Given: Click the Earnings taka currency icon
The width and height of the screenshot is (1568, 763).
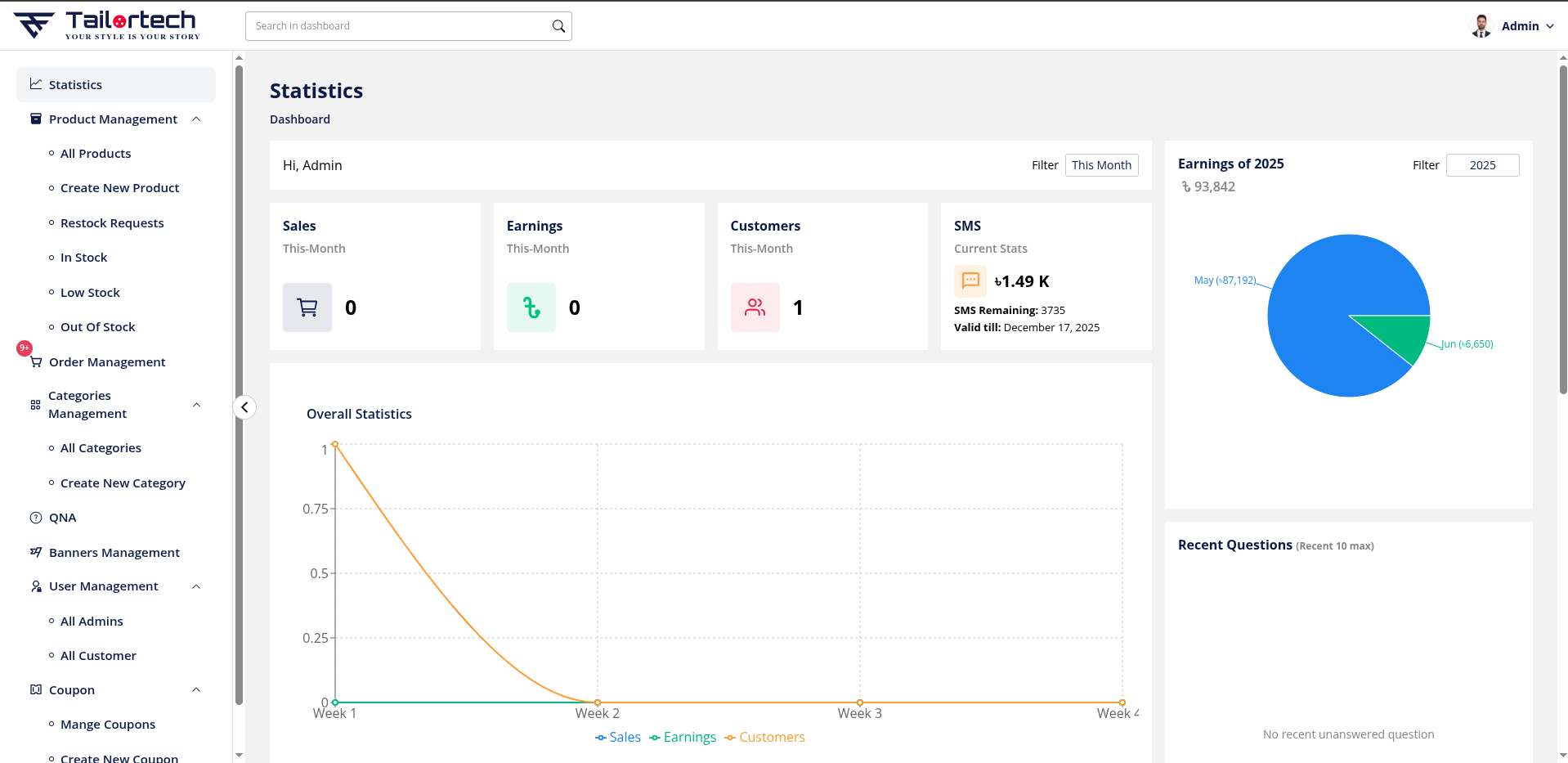Looking at the screenshot, I should click(x=531, y=307).
